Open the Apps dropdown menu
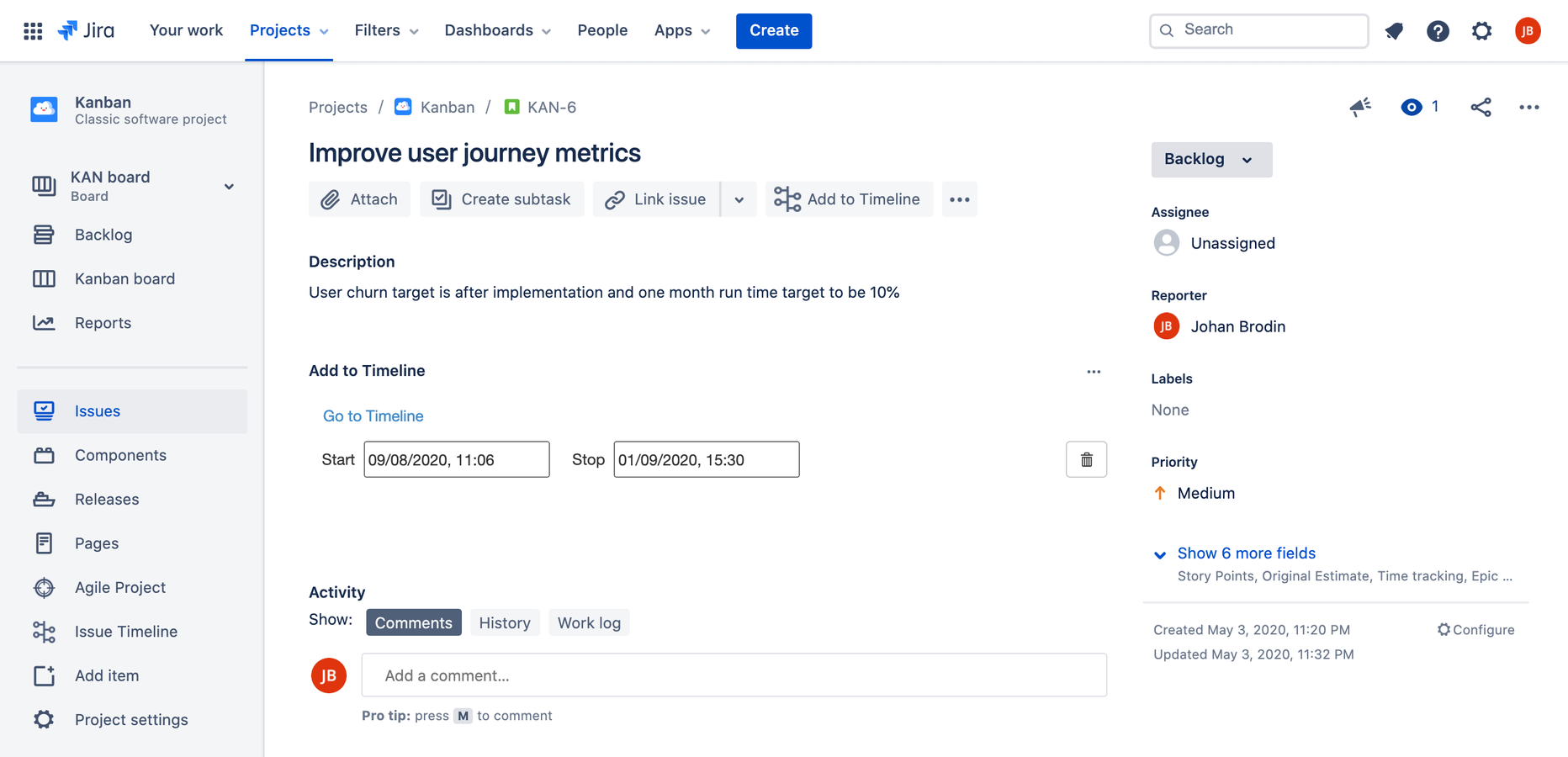 [x=682, y=30]
